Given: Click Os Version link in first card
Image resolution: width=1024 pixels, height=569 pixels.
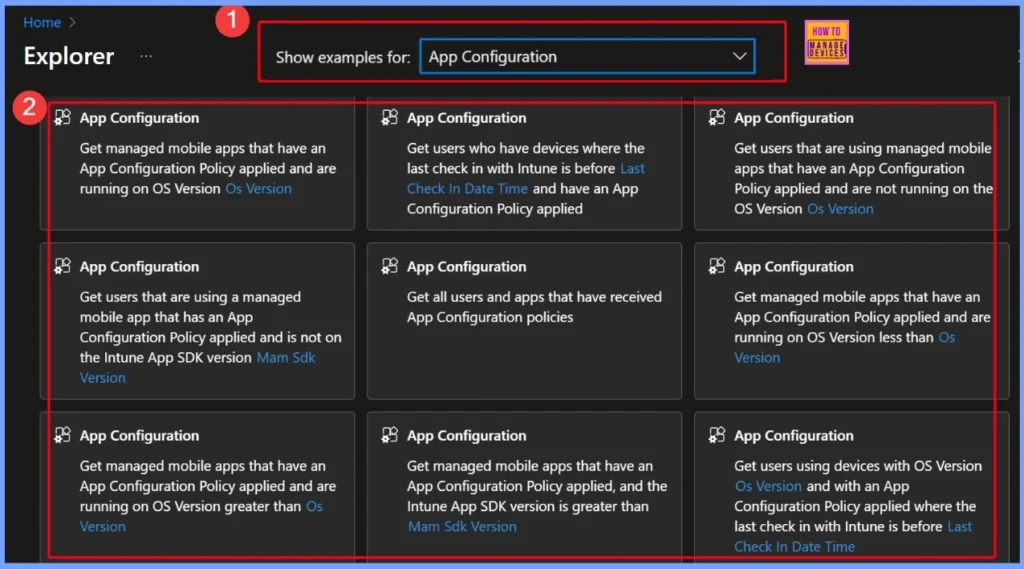Looking at the screenshot, I should [259, 189].
